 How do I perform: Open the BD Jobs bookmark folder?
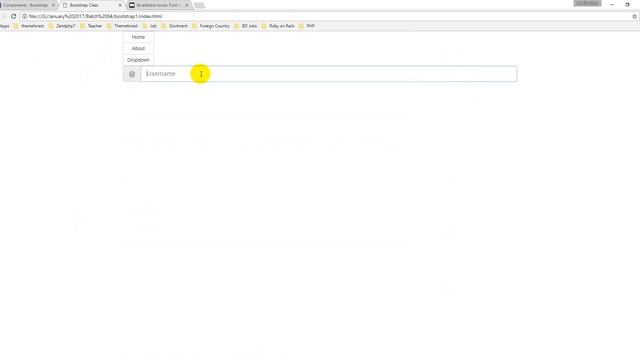point(245,26)
